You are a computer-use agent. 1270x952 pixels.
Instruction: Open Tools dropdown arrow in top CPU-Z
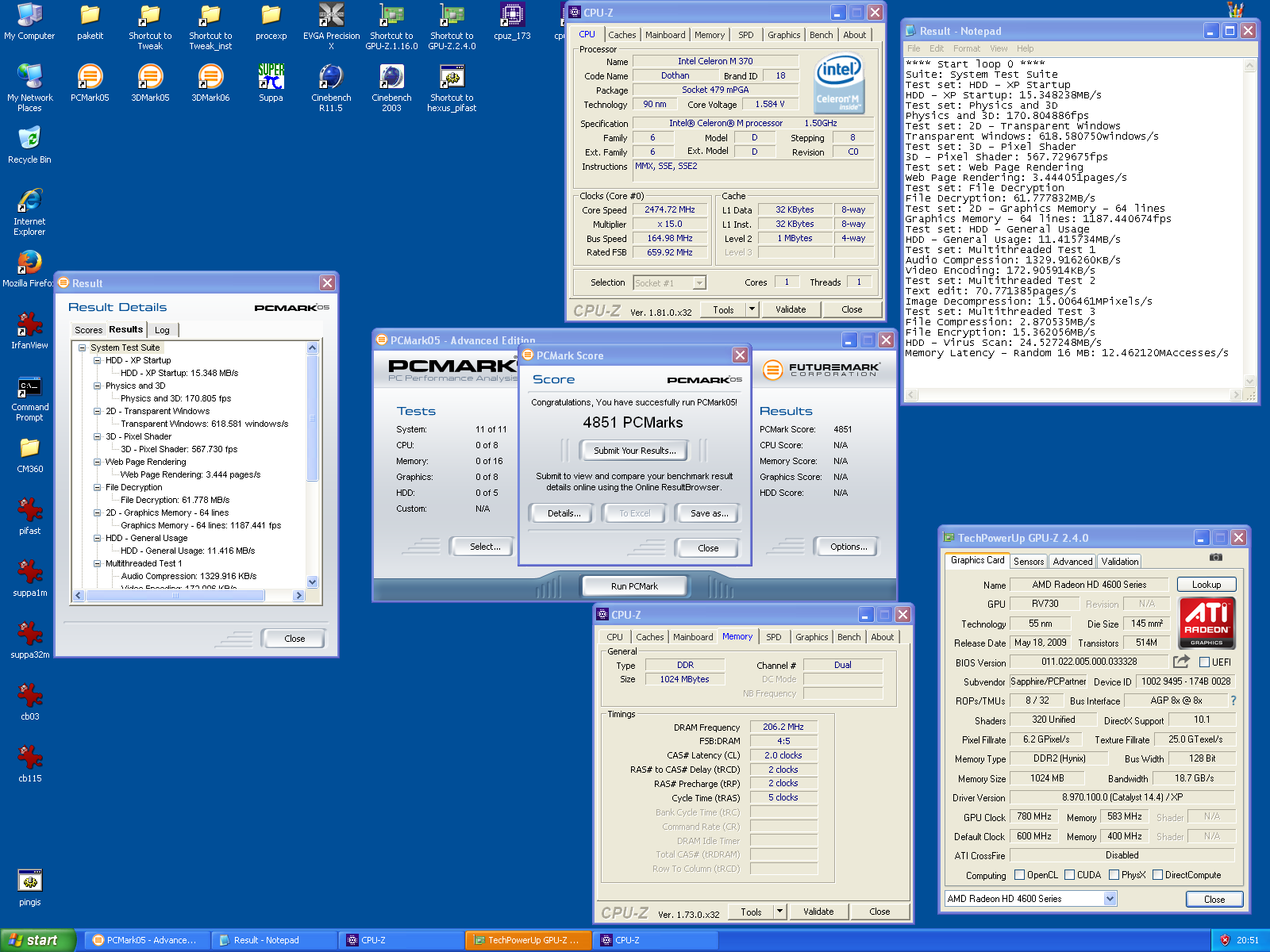pos(752,309)
